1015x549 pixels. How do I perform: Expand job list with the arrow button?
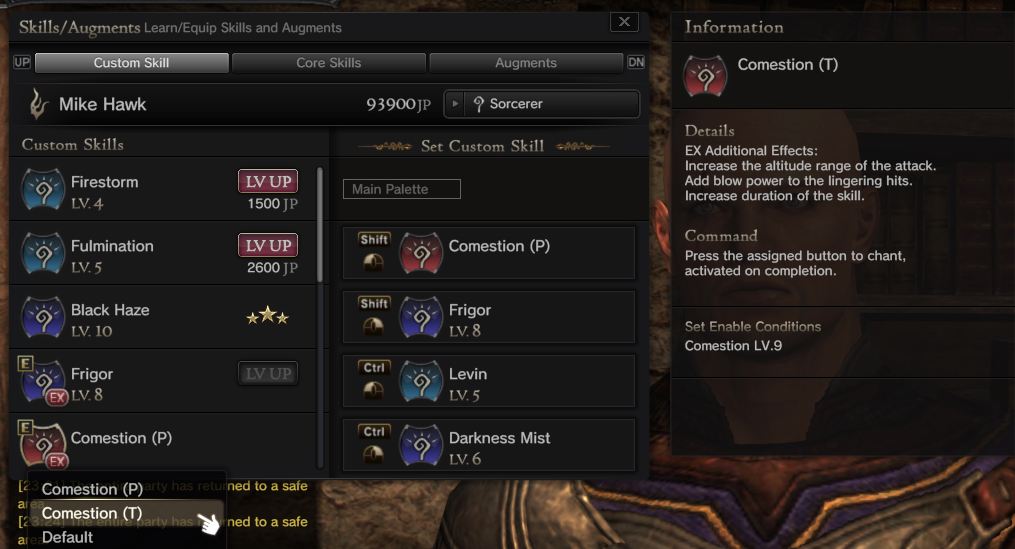(455, 104)
